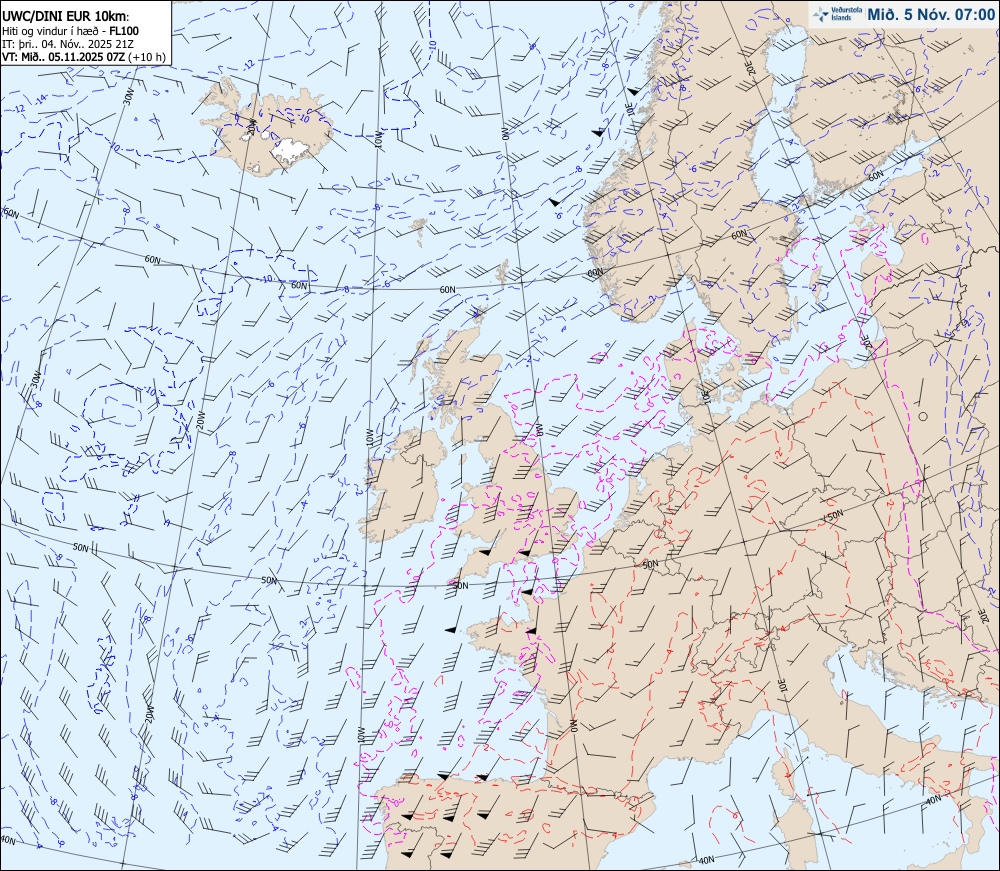Screen dimensions: 1000x871
Task: Click the 20W longitude label over Iceland
Action: 251,126
